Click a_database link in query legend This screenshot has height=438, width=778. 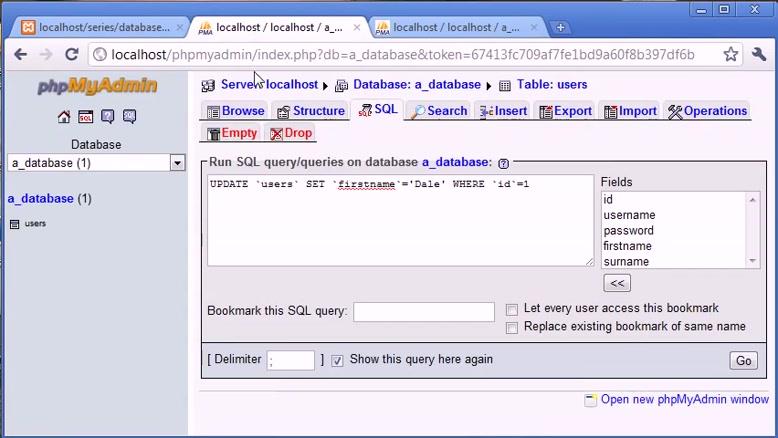pos(455,162)
